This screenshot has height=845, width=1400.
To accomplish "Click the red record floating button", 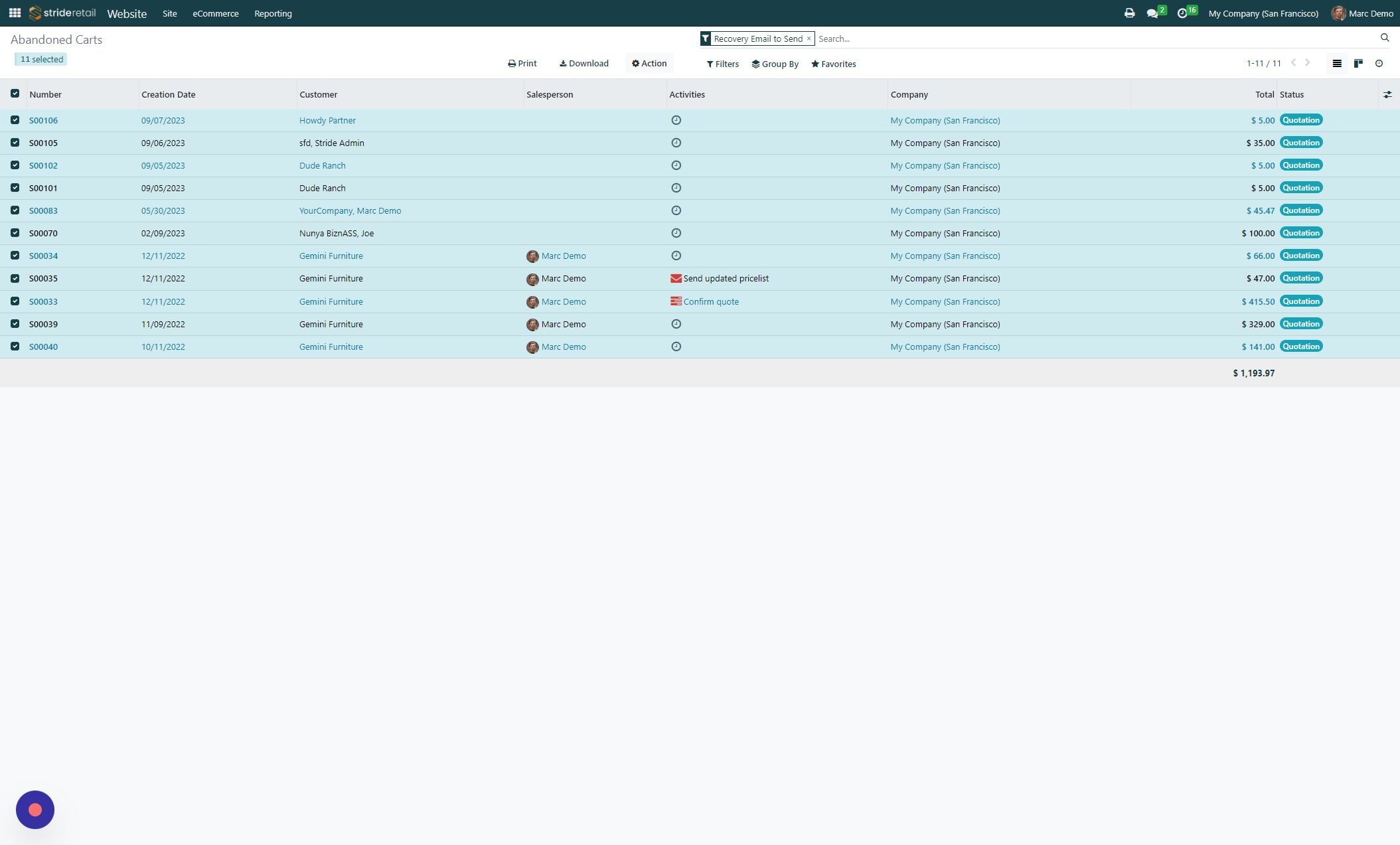I will (x=35, y=809).
